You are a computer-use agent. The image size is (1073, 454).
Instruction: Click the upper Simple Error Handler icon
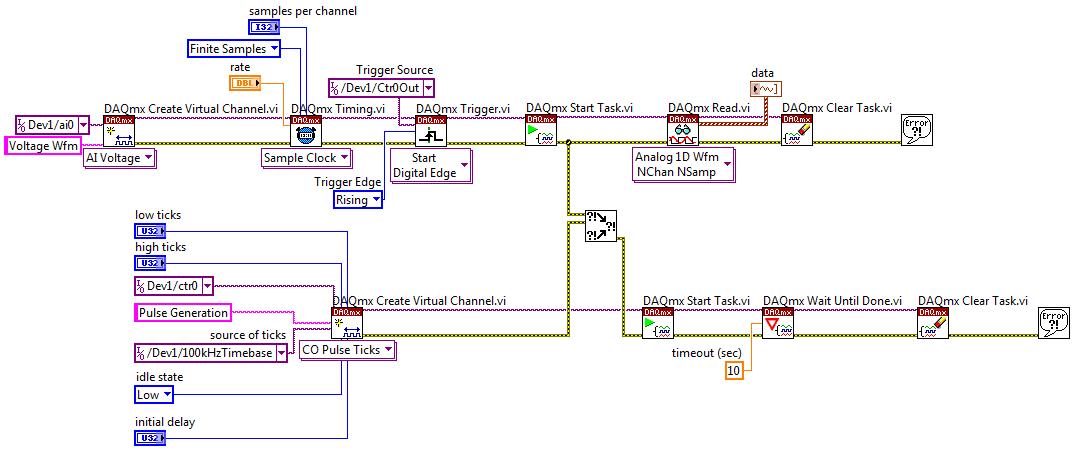click(917, 131)
